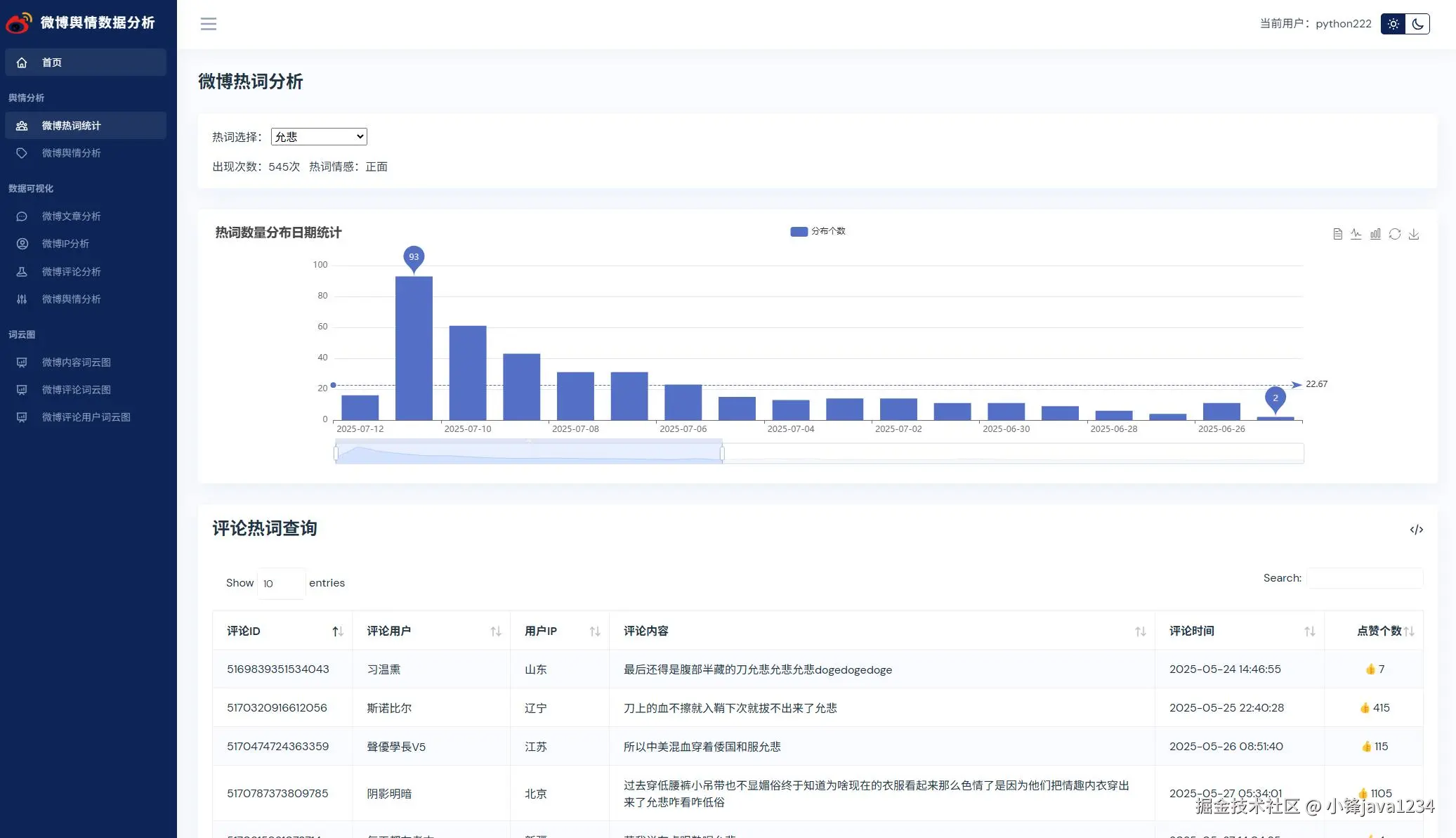
Task: Open 微博舆情分析 under 舆情分析
Action: [x=71, y=153]
